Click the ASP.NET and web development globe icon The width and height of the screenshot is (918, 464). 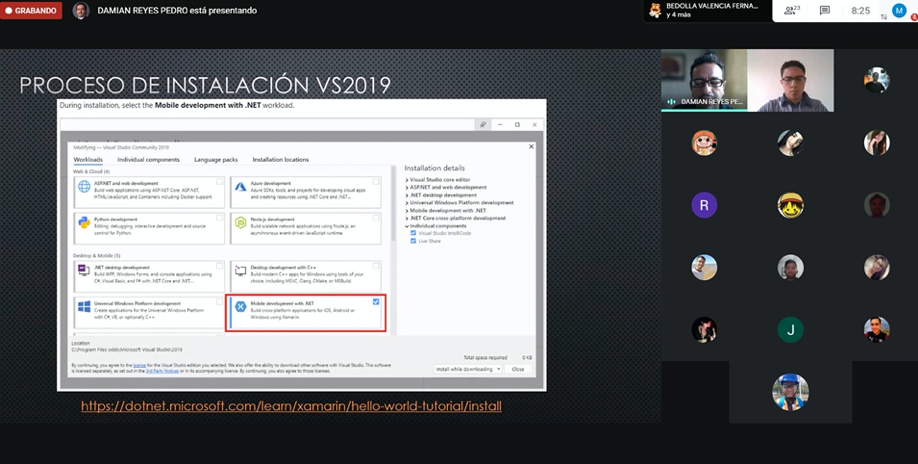84,187
